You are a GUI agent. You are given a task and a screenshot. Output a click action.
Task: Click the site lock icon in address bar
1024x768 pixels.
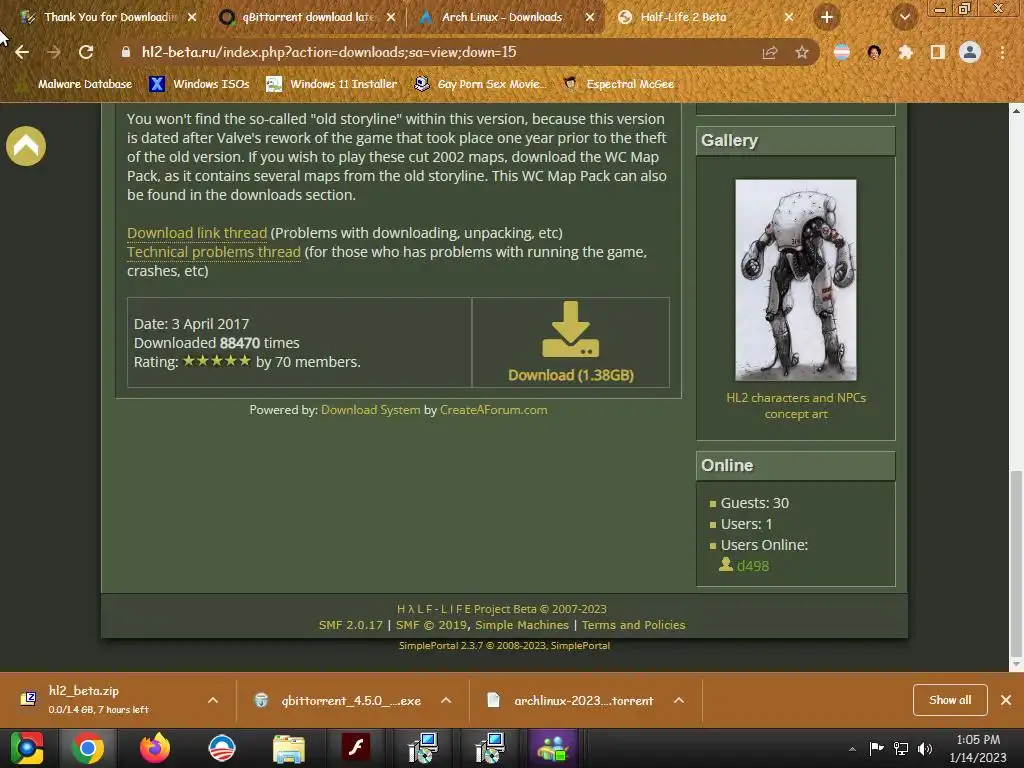pos(126,52)
